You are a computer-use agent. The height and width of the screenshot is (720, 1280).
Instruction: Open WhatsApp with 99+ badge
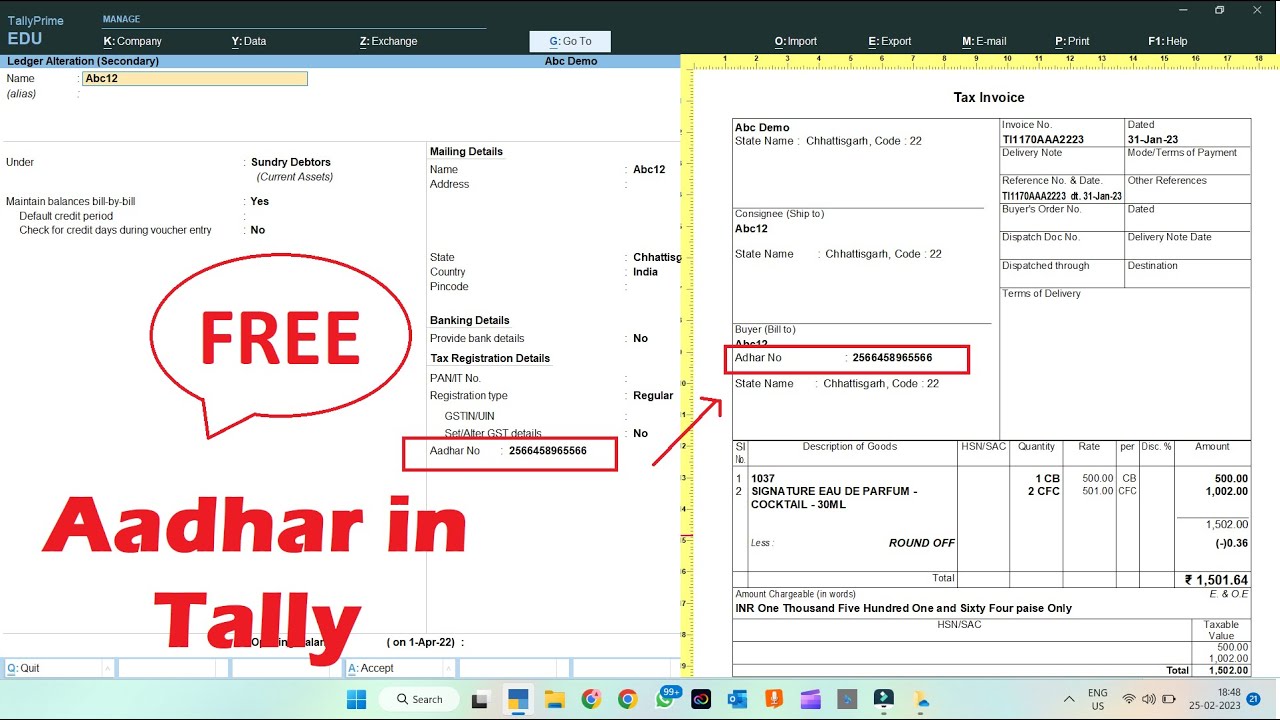(x=665, y=699)
